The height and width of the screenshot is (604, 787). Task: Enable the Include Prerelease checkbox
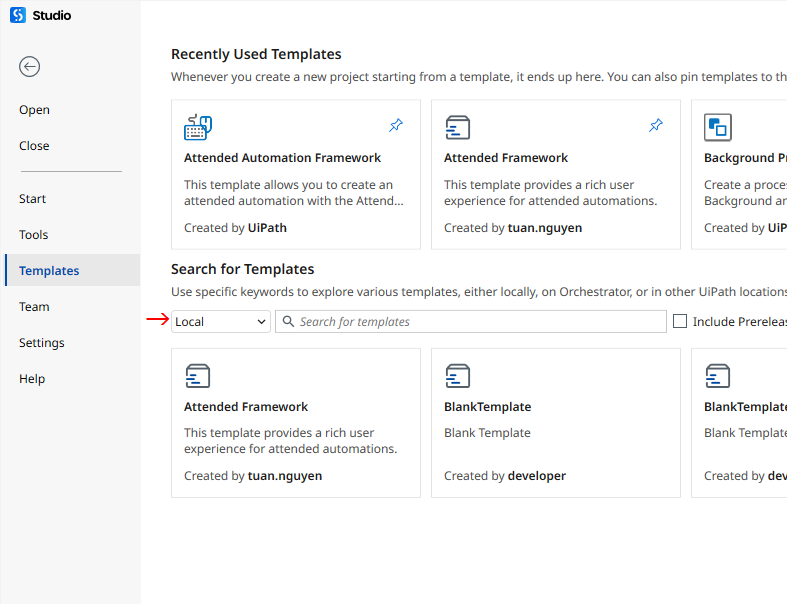pos(680,321)
